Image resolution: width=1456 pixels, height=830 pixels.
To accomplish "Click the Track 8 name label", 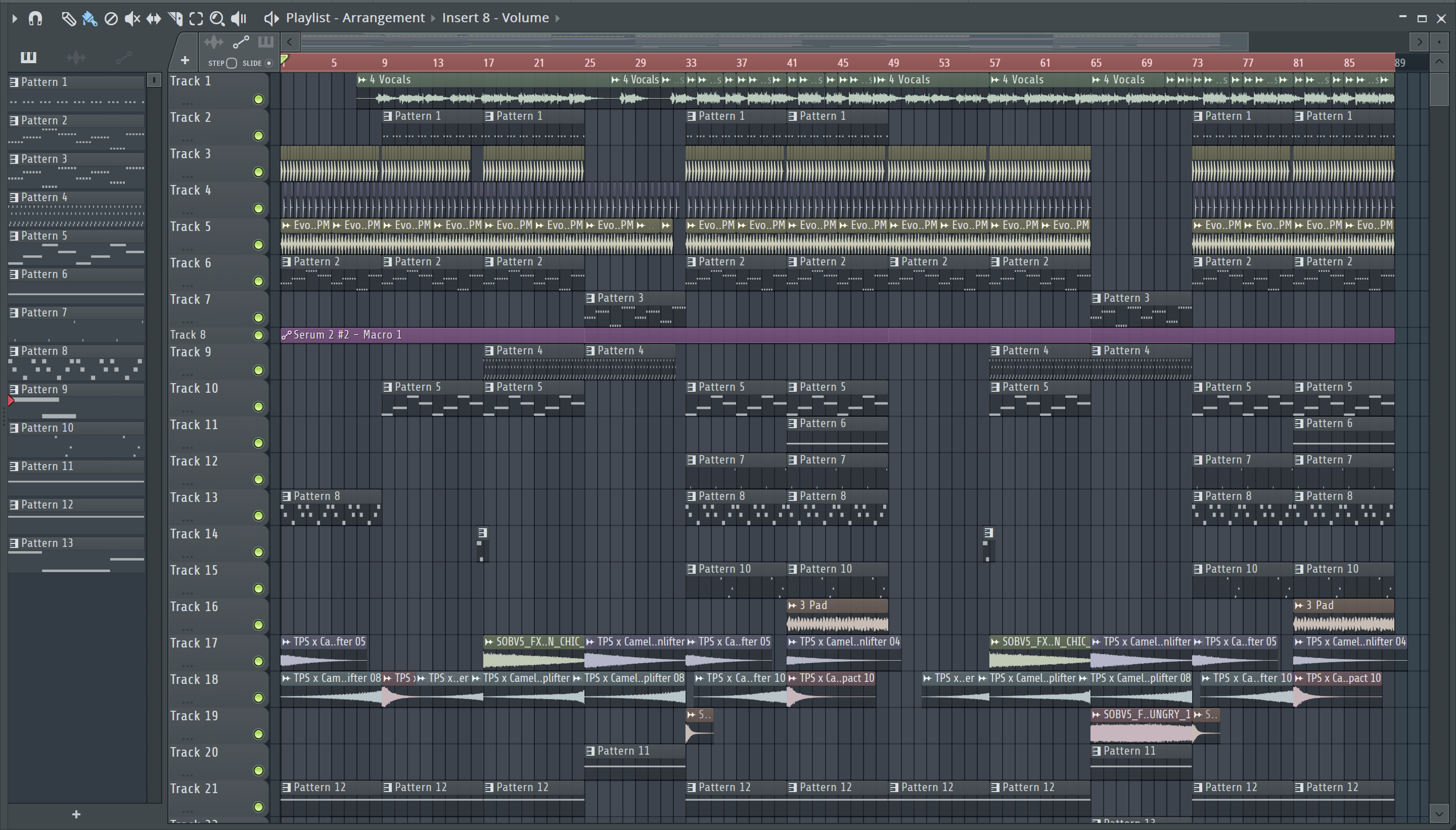I will coord(188,335).
